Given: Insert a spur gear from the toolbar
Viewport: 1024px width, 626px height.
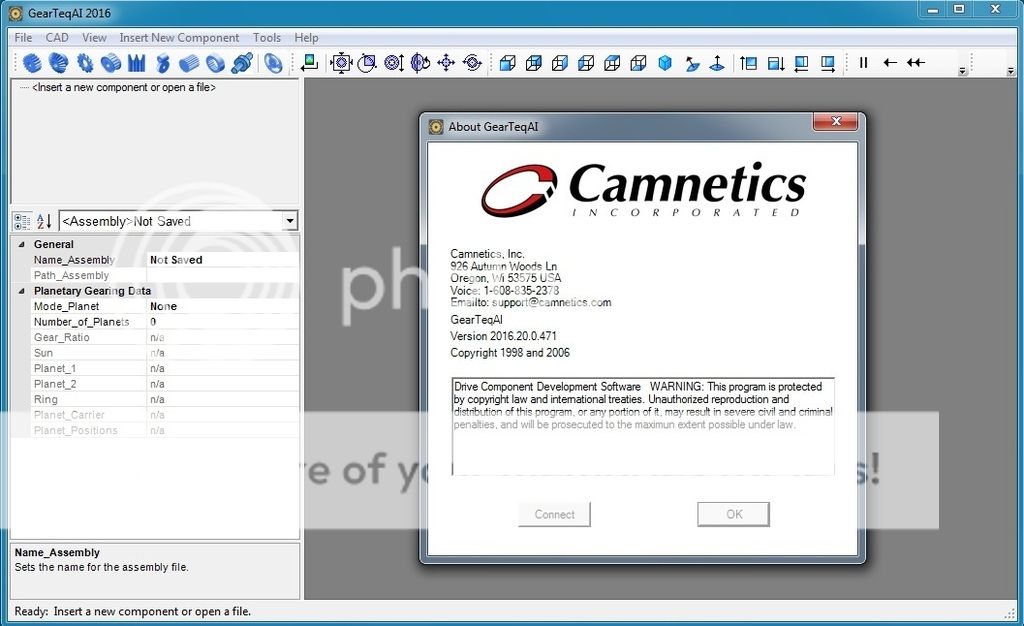Looking at the screenshot, I should 33,63.
